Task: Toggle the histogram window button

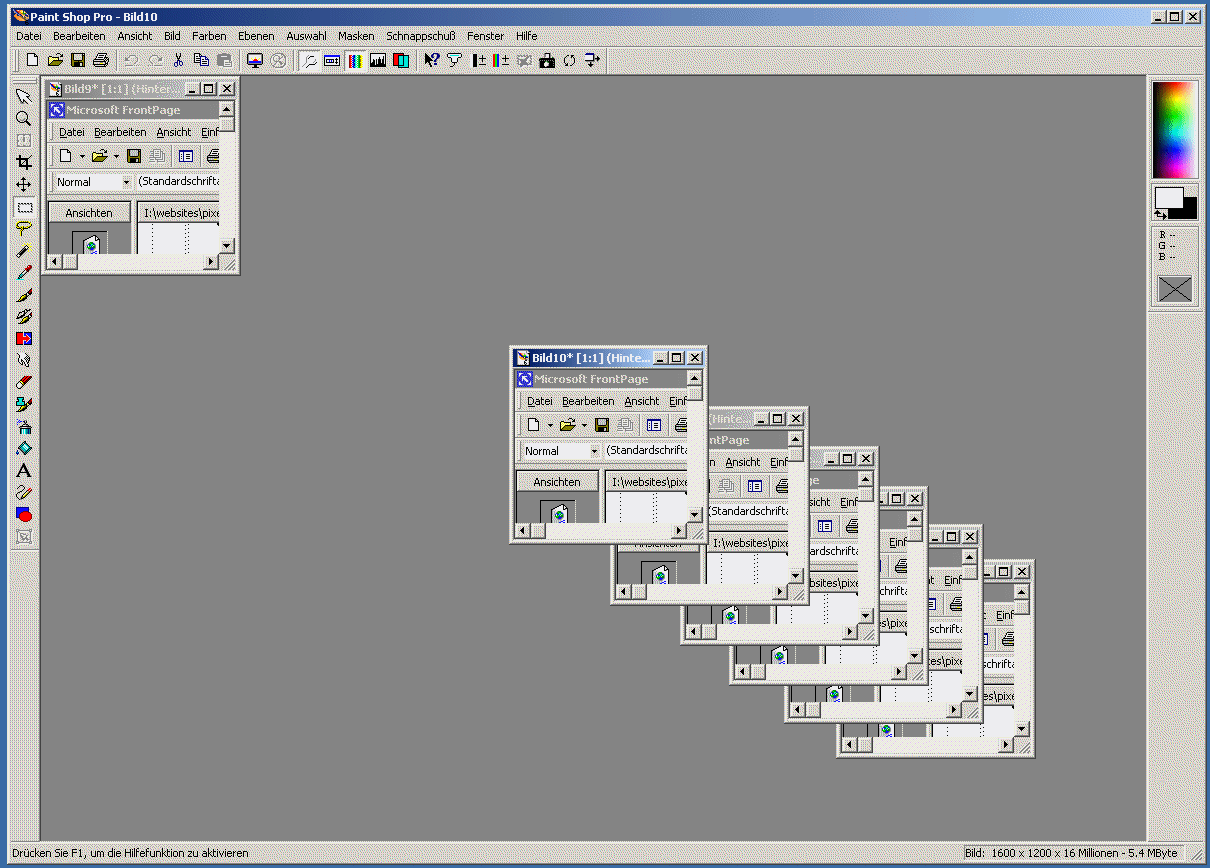Action: (x=378, y=60)
